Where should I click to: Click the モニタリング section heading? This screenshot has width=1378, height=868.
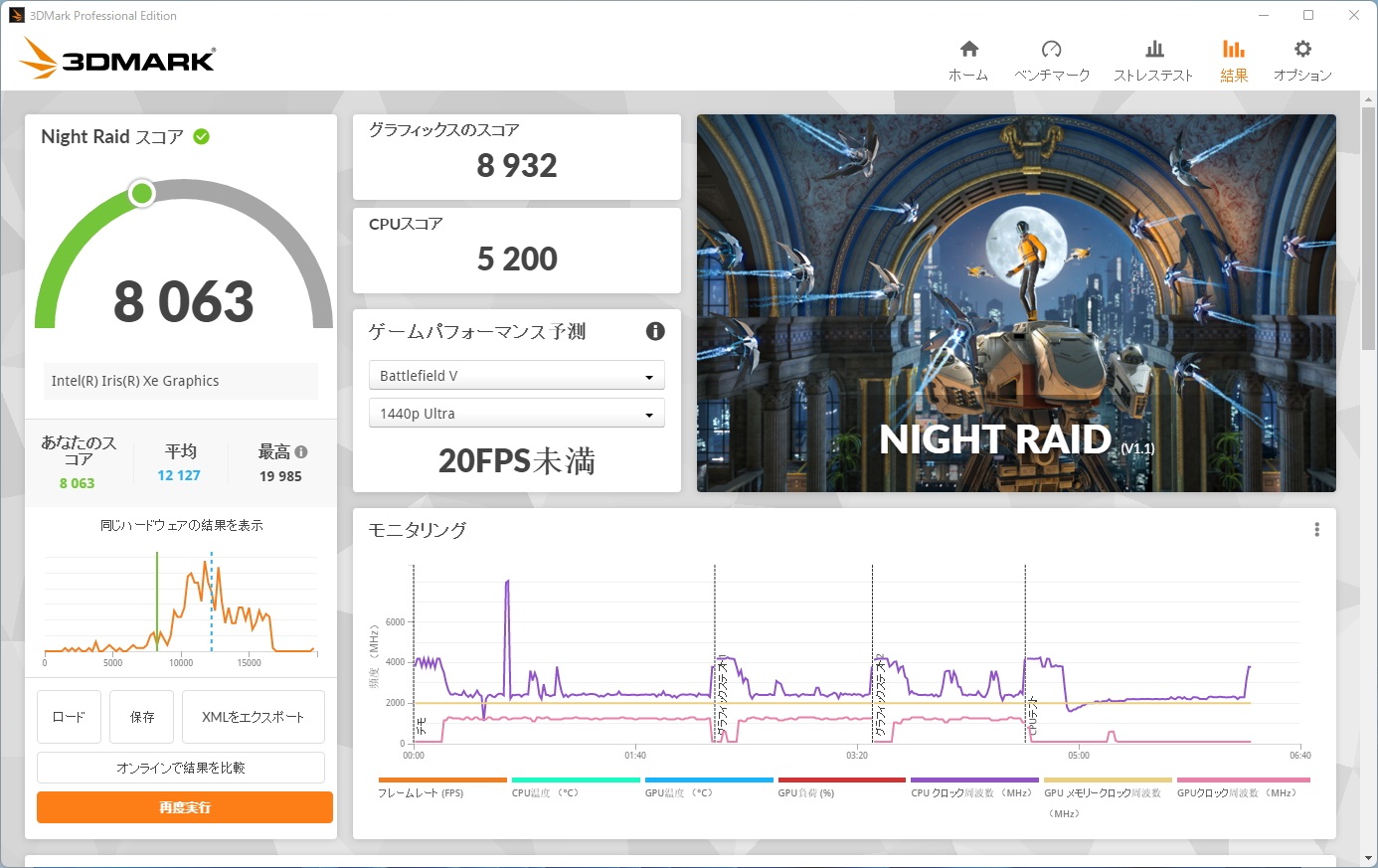coord(418,530)
